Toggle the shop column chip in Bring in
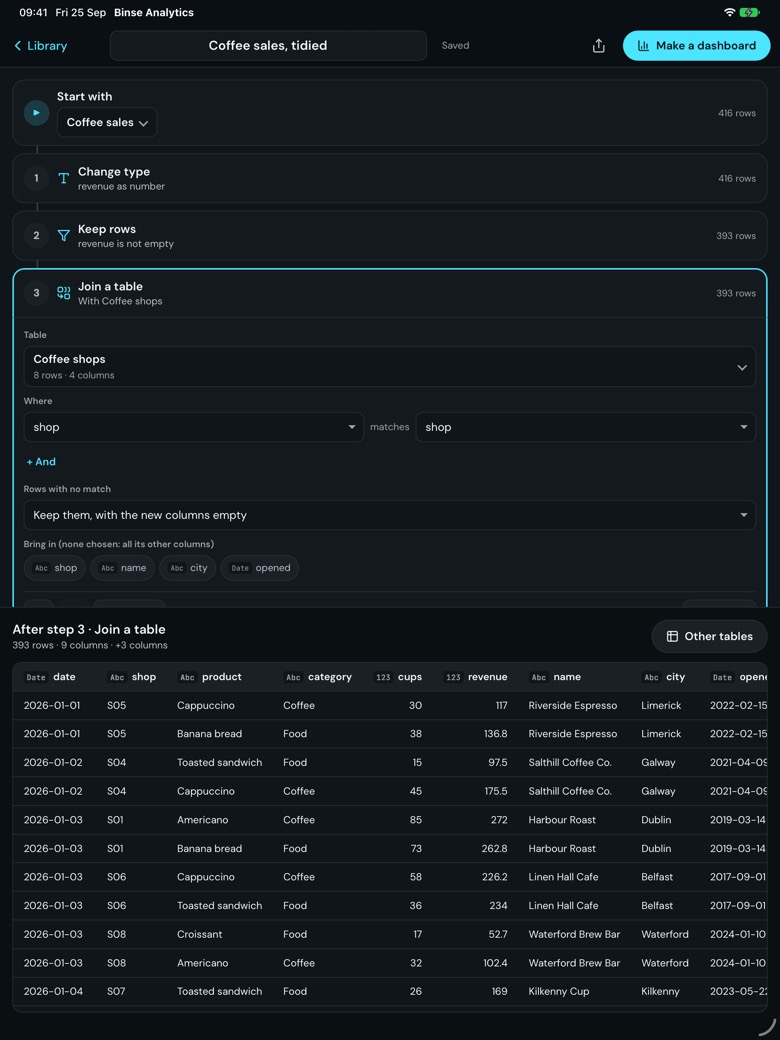Viewport: 780px width, 1040px height. pos(54,568)
